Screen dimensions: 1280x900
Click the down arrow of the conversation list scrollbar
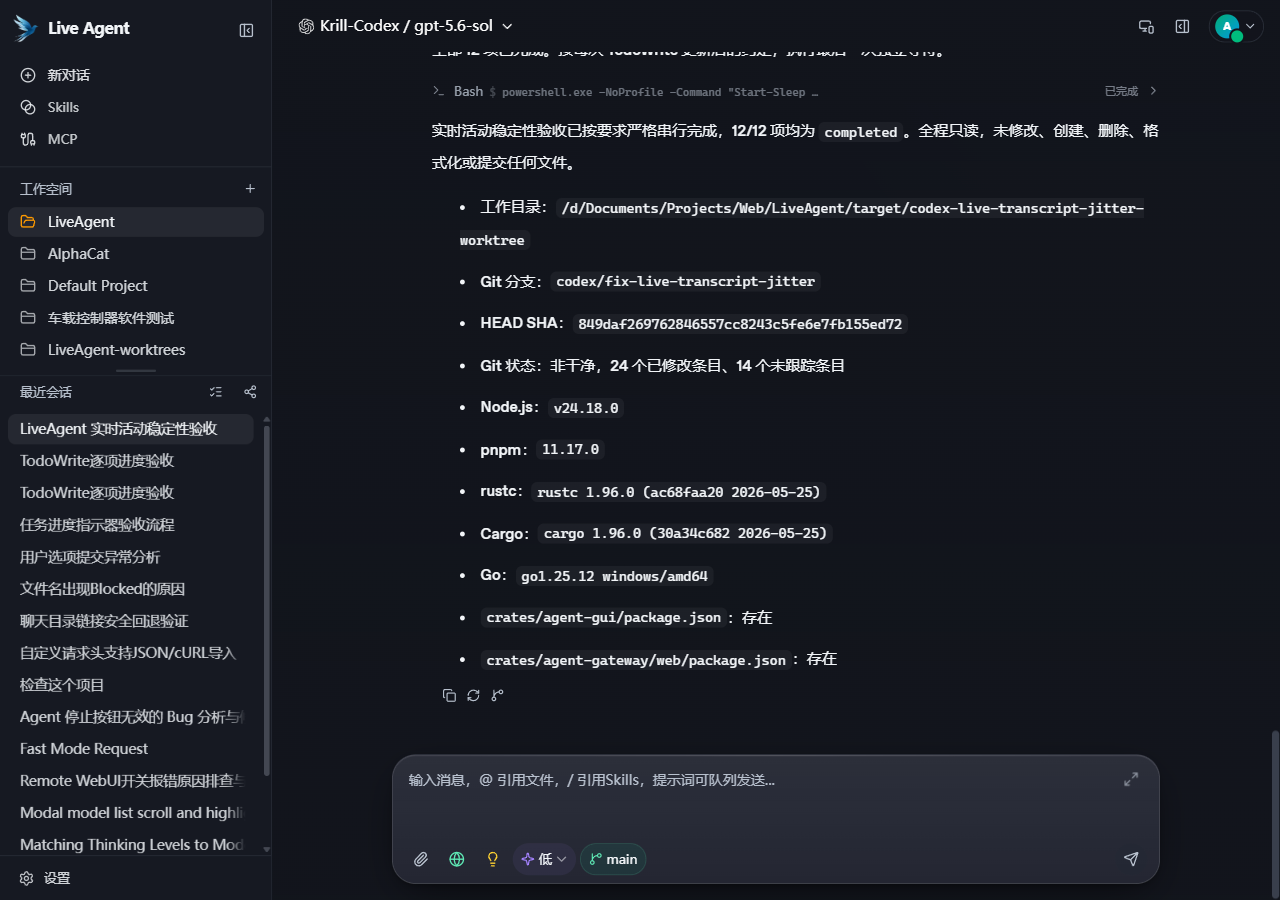pyautogui.click(x=266, y=850)
